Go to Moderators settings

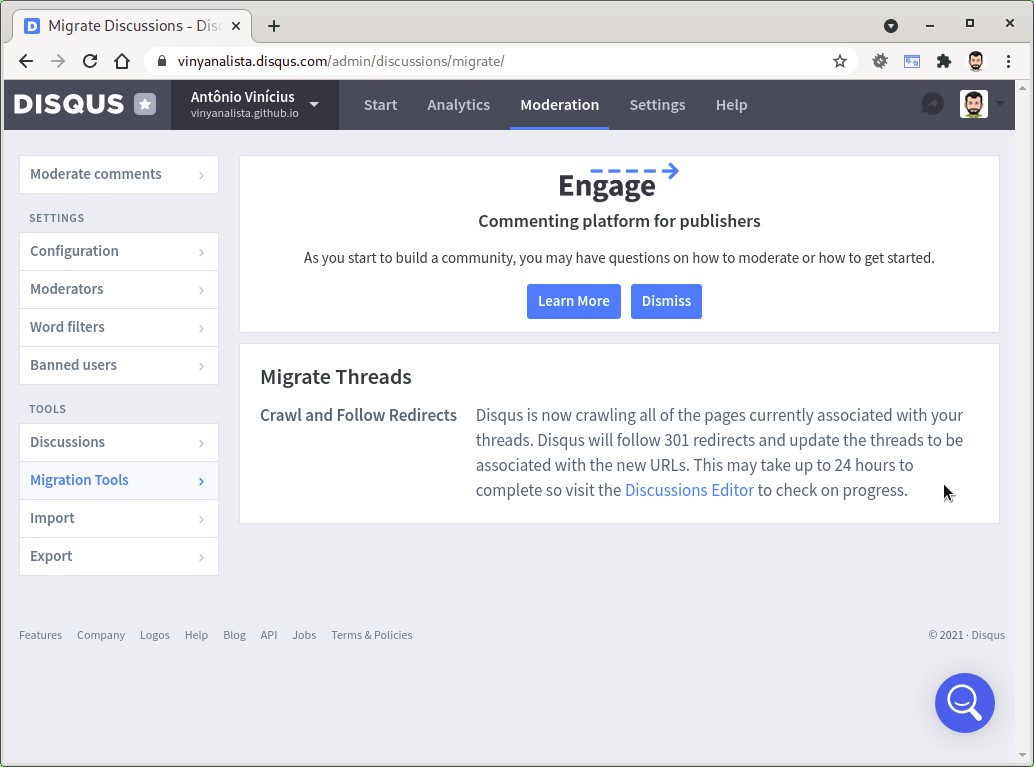click(x=119, y=290)
